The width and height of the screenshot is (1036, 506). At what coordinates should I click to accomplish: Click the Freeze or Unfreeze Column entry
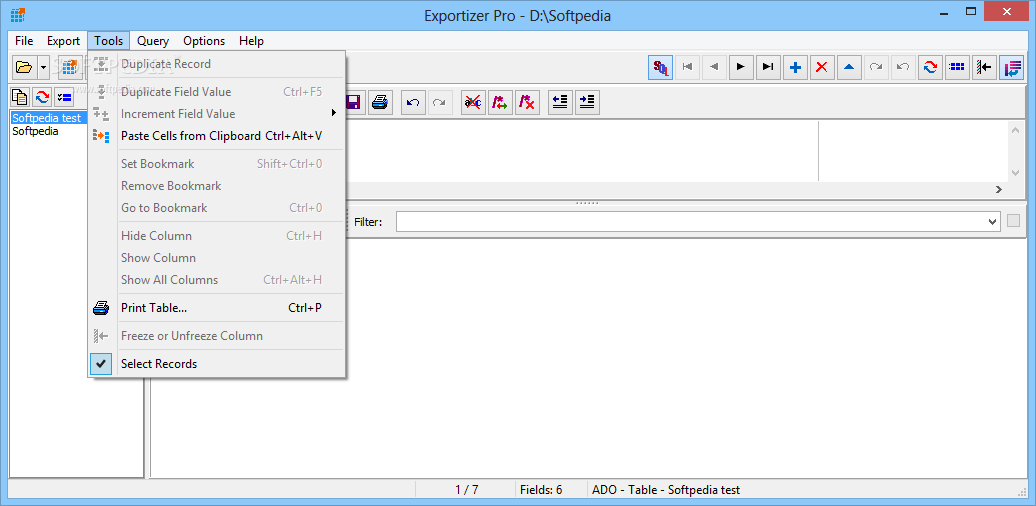click(217, 336)
